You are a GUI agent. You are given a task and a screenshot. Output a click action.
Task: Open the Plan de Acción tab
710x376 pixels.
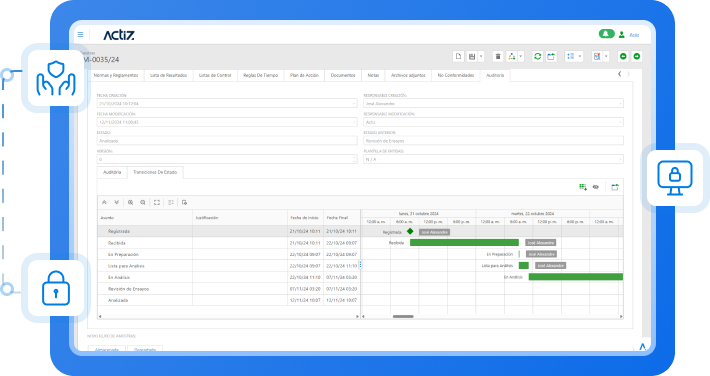(304, 75)
